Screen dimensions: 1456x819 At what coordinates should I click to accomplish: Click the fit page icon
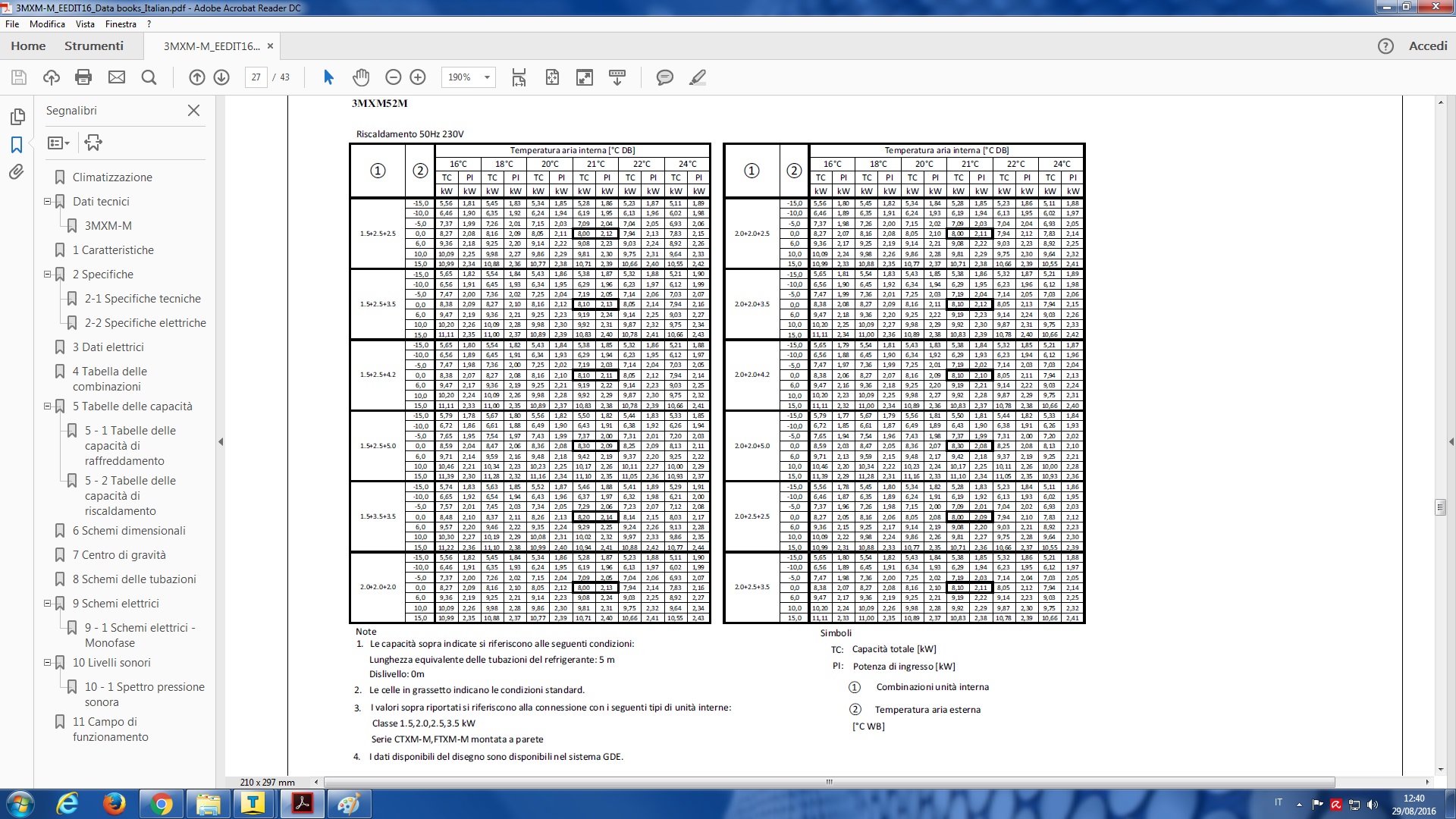[552, 77]
